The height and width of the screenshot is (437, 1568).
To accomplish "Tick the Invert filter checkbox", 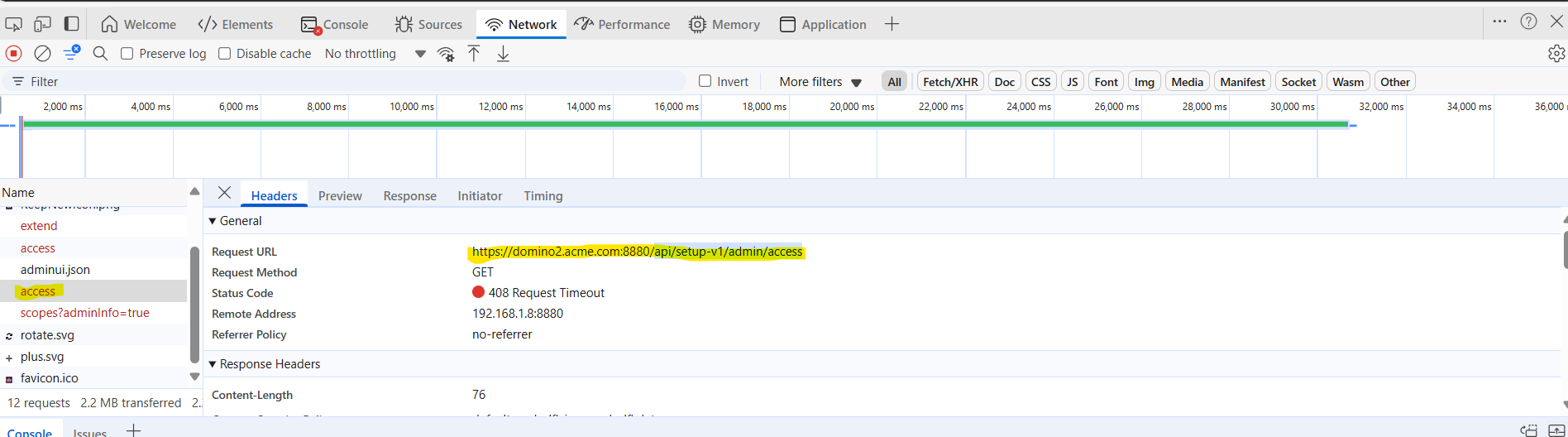I will point(705,81).
